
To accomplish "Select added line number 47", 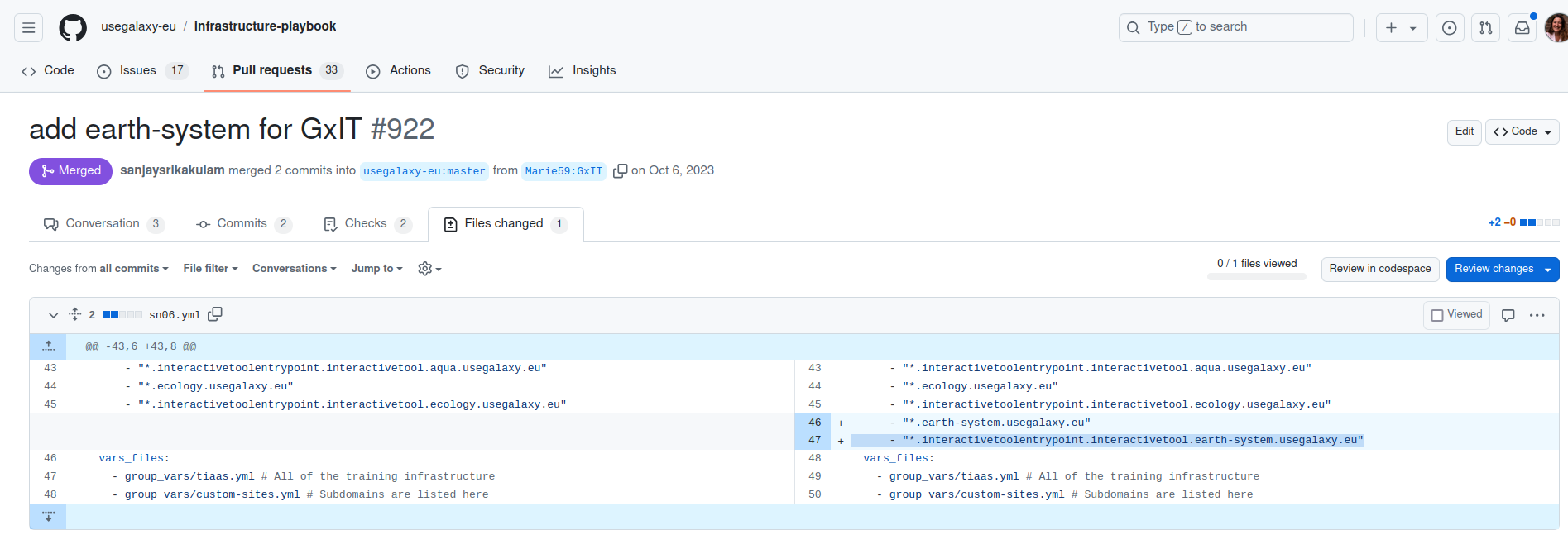I will 815,441.
